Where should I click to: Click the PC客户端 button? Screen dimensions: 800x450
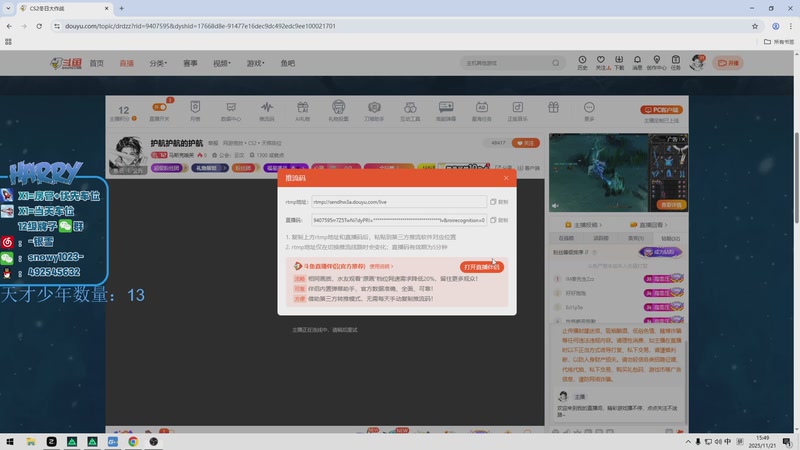click(661, 110)
